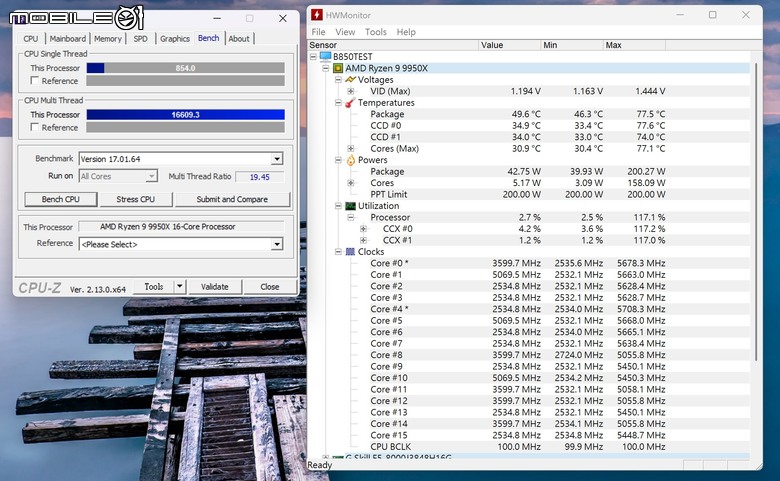The image size is (780, 481).
Task: Click the Min column header
Action: click(572, 45)
